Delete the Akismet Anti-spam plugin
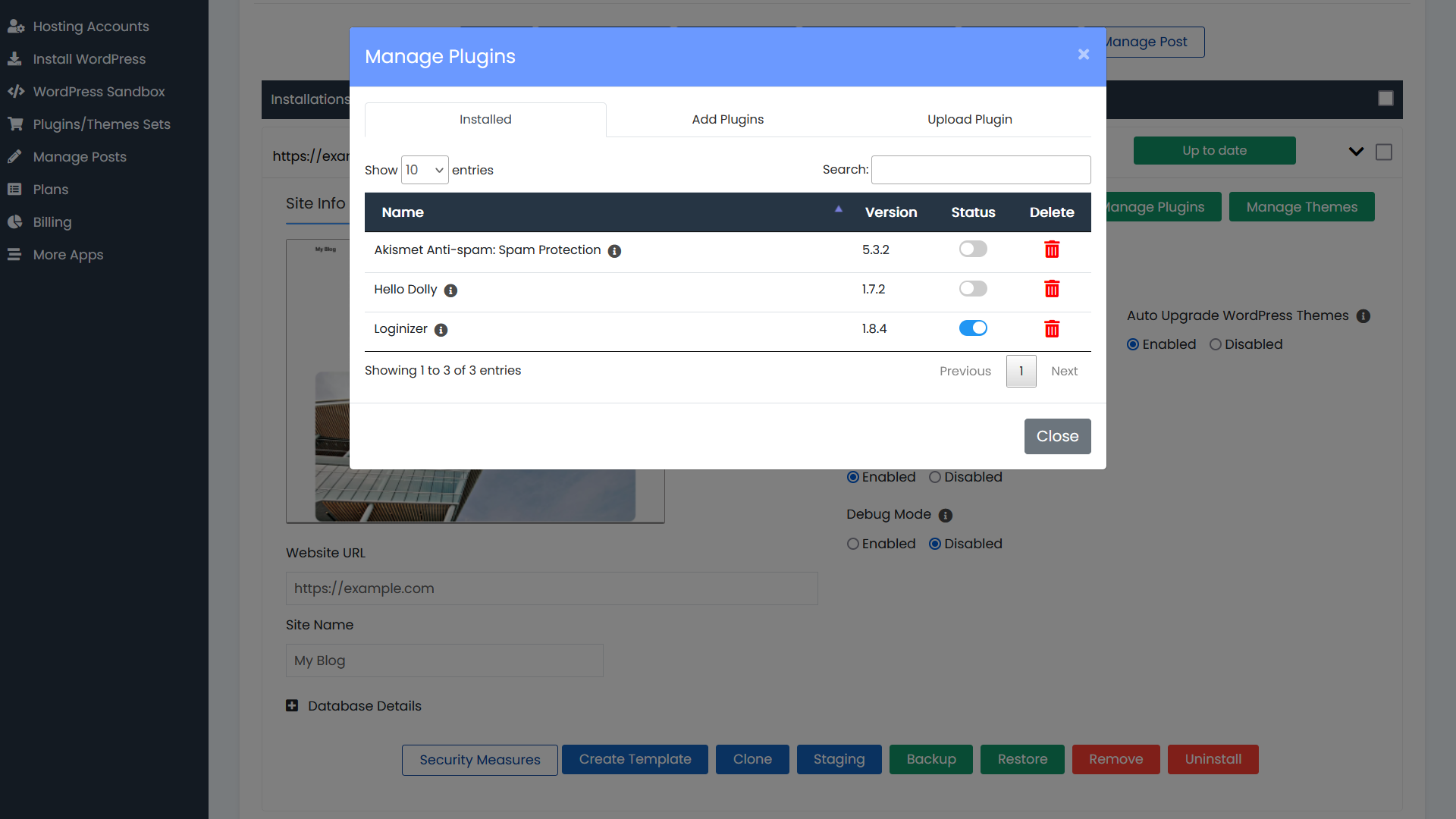1456x819 pixels. 1051,249
